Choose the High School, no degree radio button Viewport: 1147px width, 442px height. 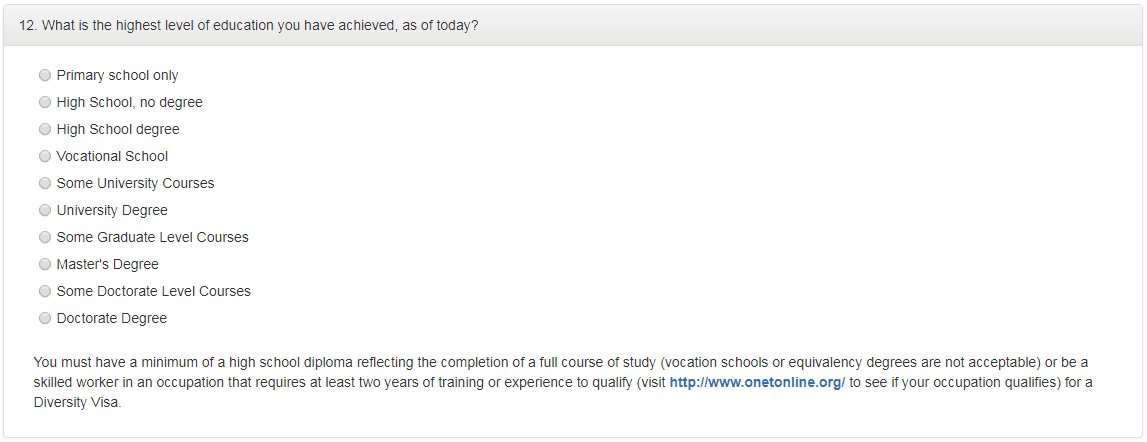click(45, 102)
